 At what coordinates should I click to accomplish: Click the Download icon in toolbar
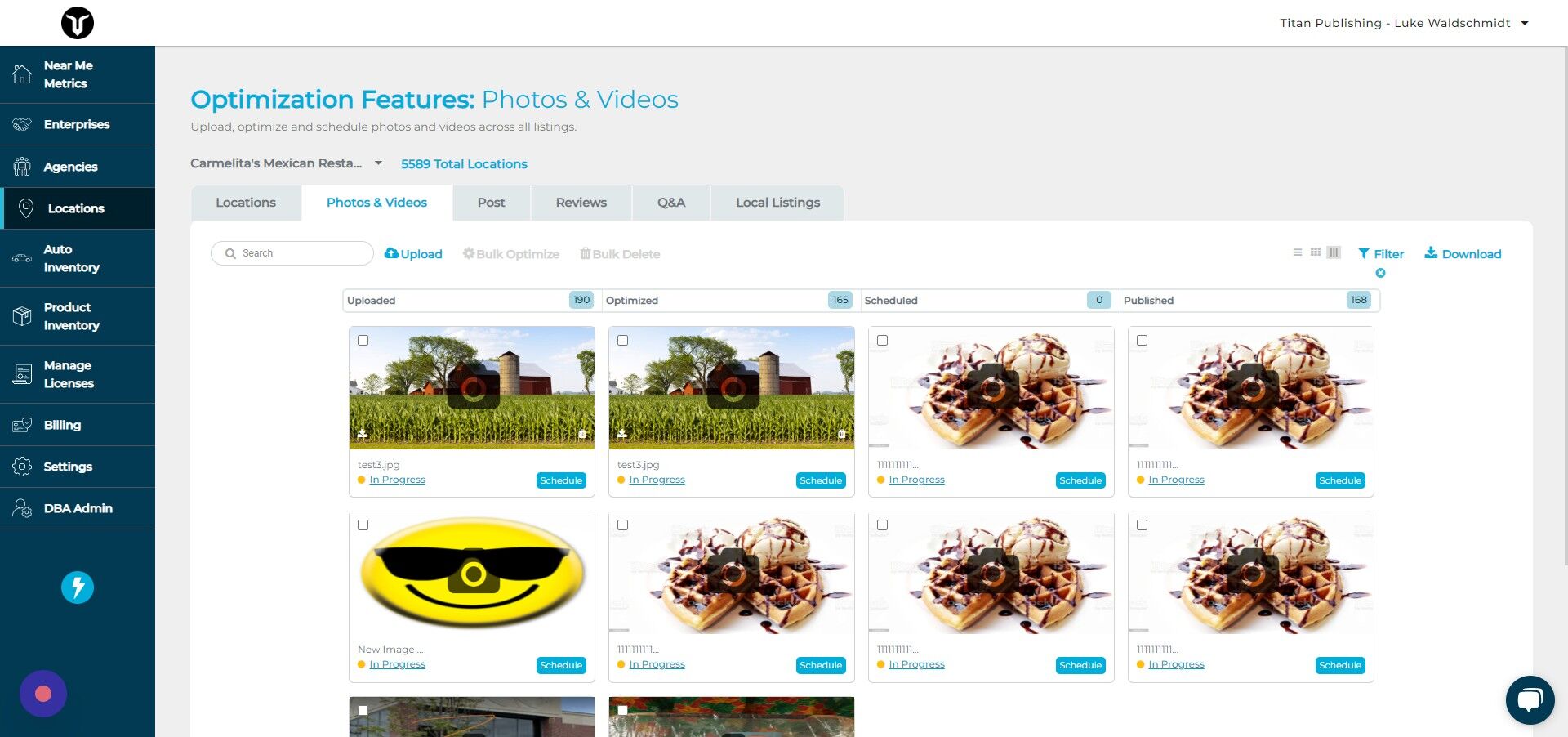coord(1431,253)
